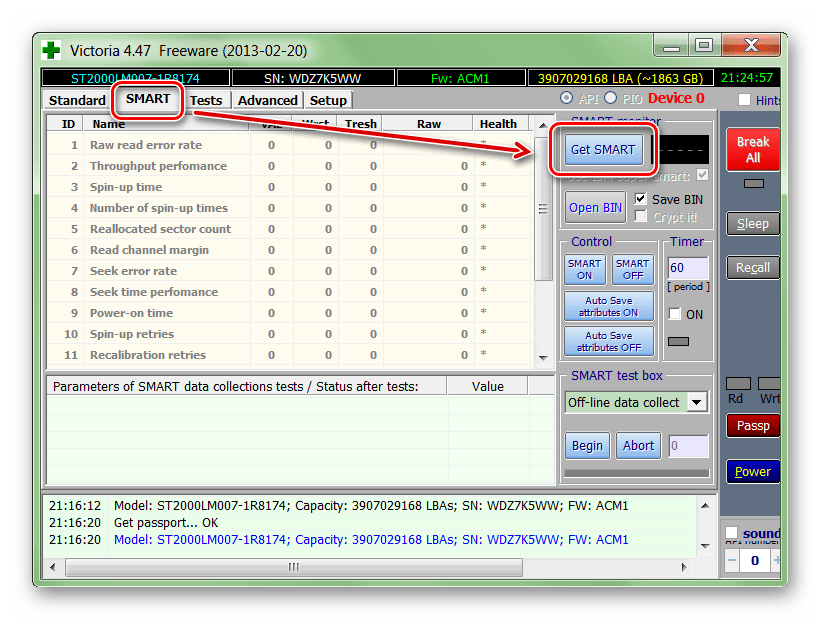821x620 pixels.
Task: Switch to the Tests tab
Action: pyautogui.click(x=206, y=100)
